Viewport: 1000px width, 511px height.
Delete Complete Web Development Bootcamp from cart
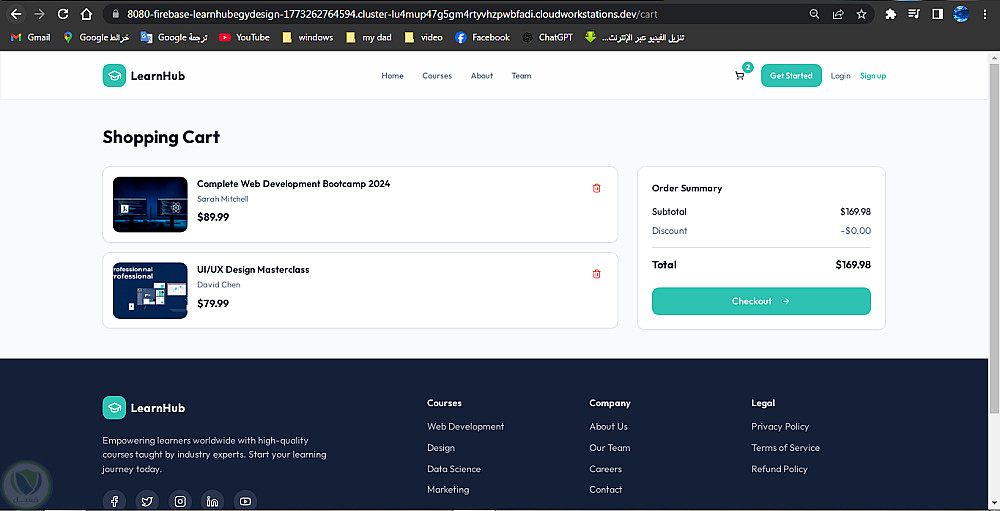596,188
